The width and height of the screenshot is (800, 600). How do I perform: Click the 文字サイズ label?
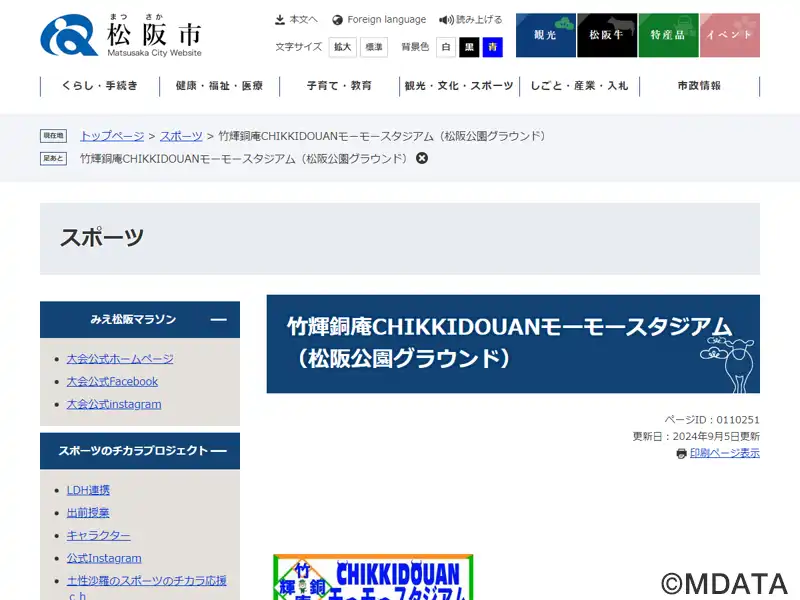[299, 47]
